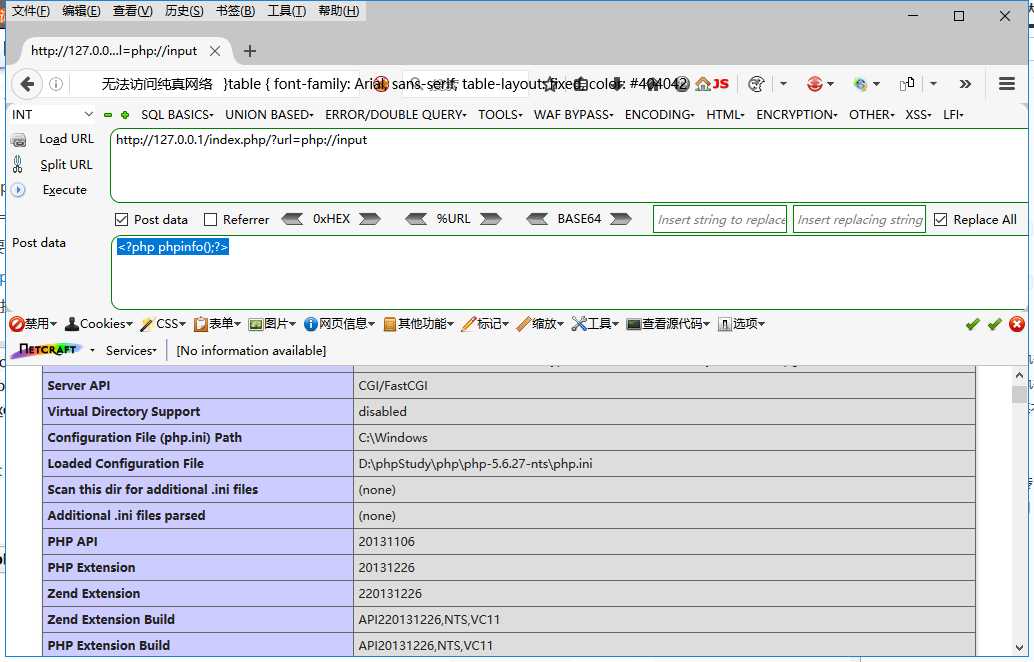Click the Zend Extension Build row label
The image size is (1034, 662).
click(111, 620)
